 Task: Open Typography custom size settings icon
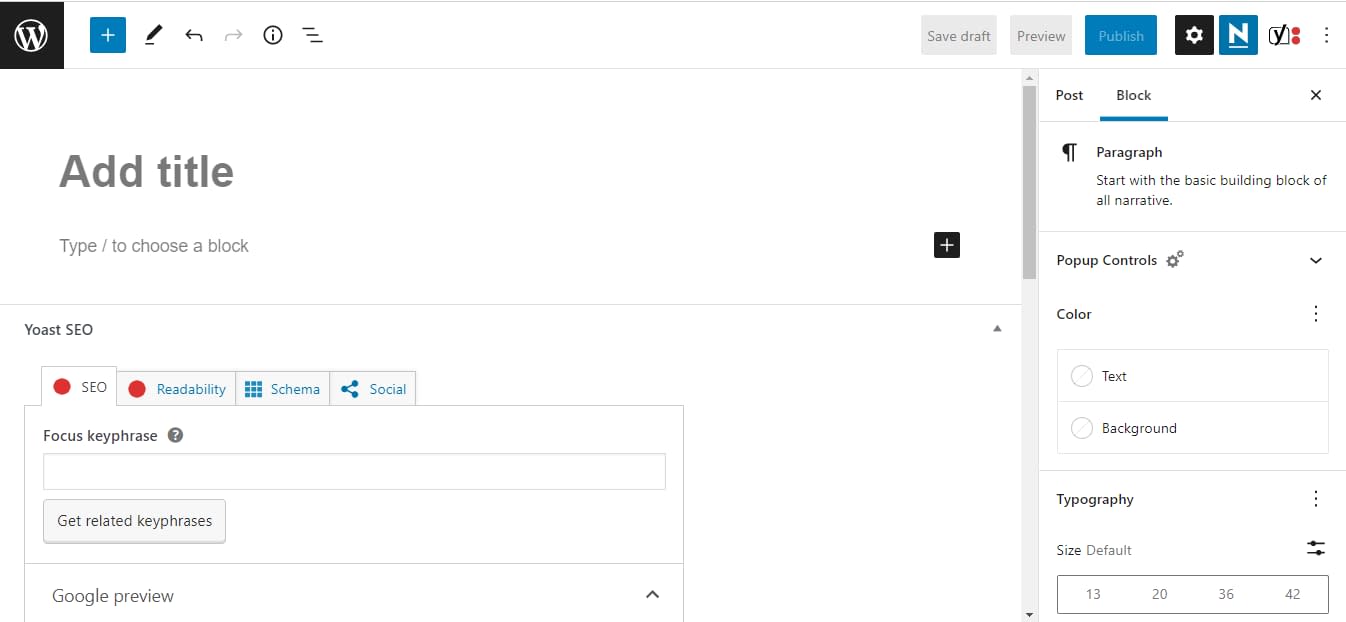[x=1315, y=548]
